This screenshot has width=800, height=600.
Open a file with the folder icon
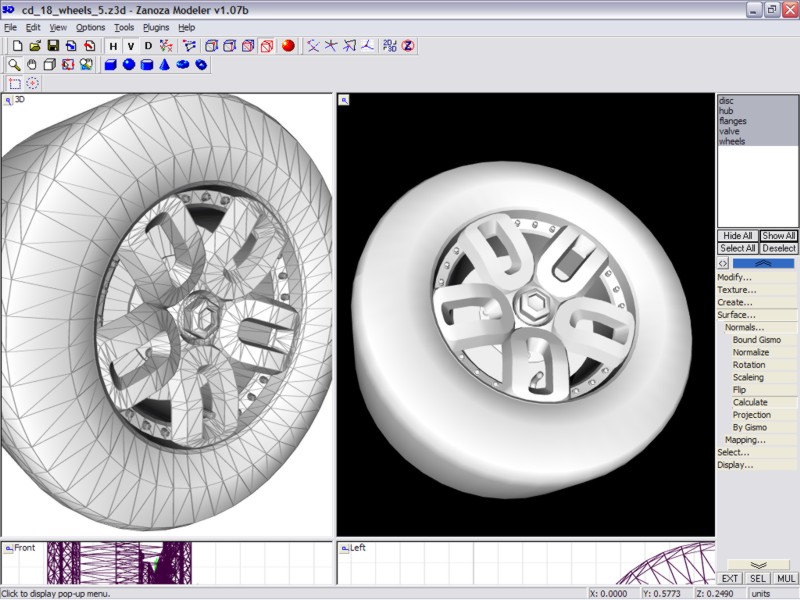tap(35, 46)
